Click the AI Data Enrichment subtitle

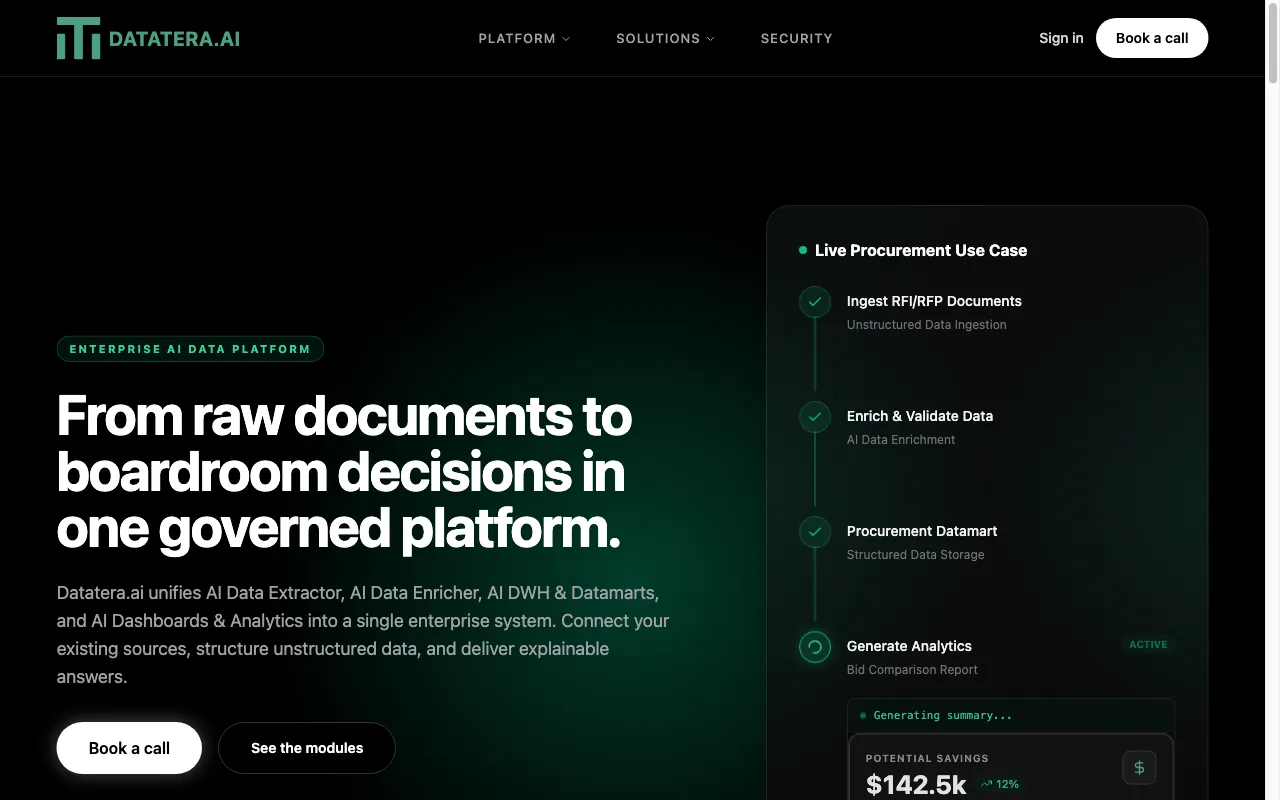click(x=901, y=440)
